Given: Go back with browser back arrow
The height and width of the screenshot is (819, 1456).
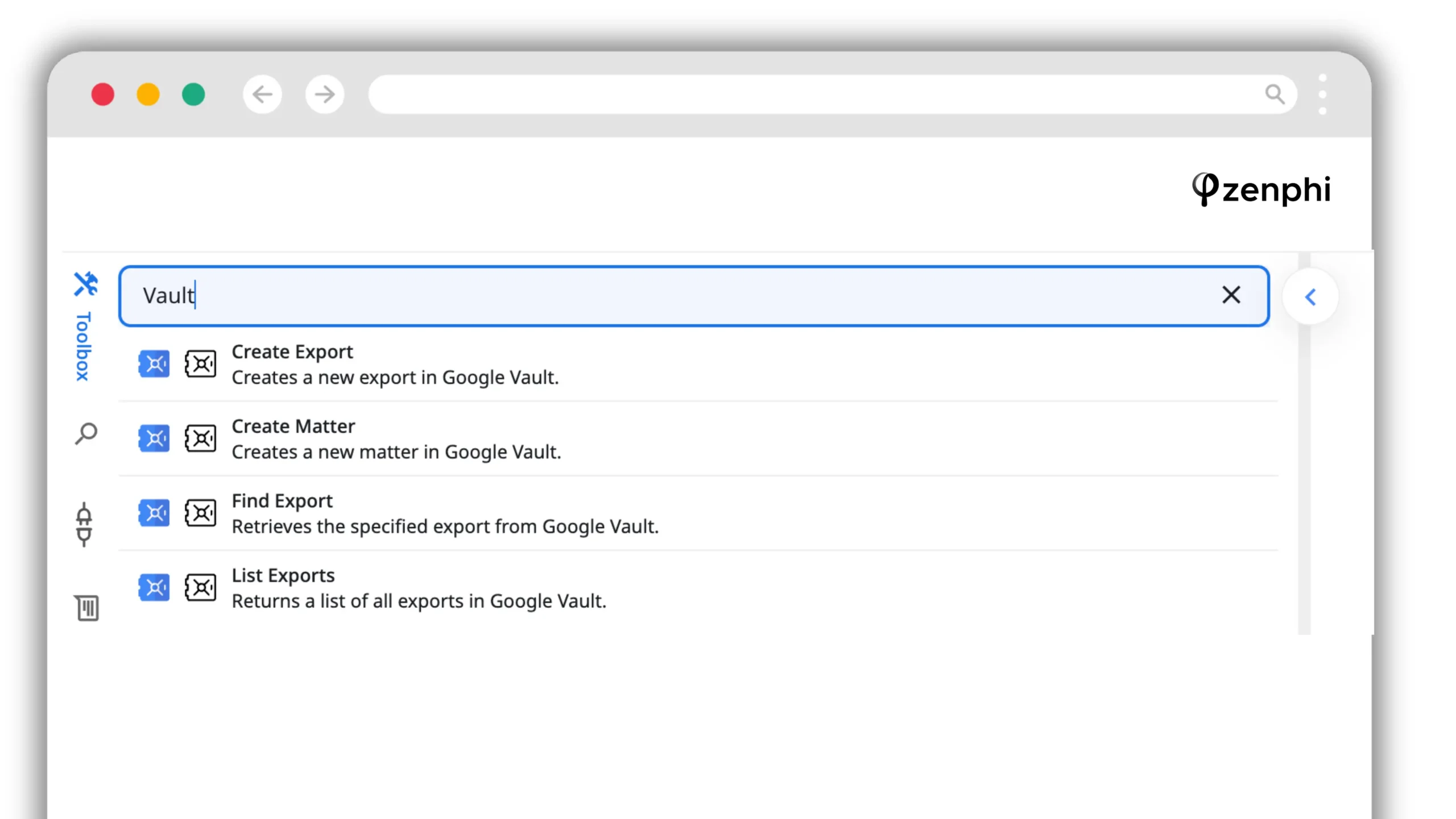Looking at the screenshot, I should coord(262,94).
